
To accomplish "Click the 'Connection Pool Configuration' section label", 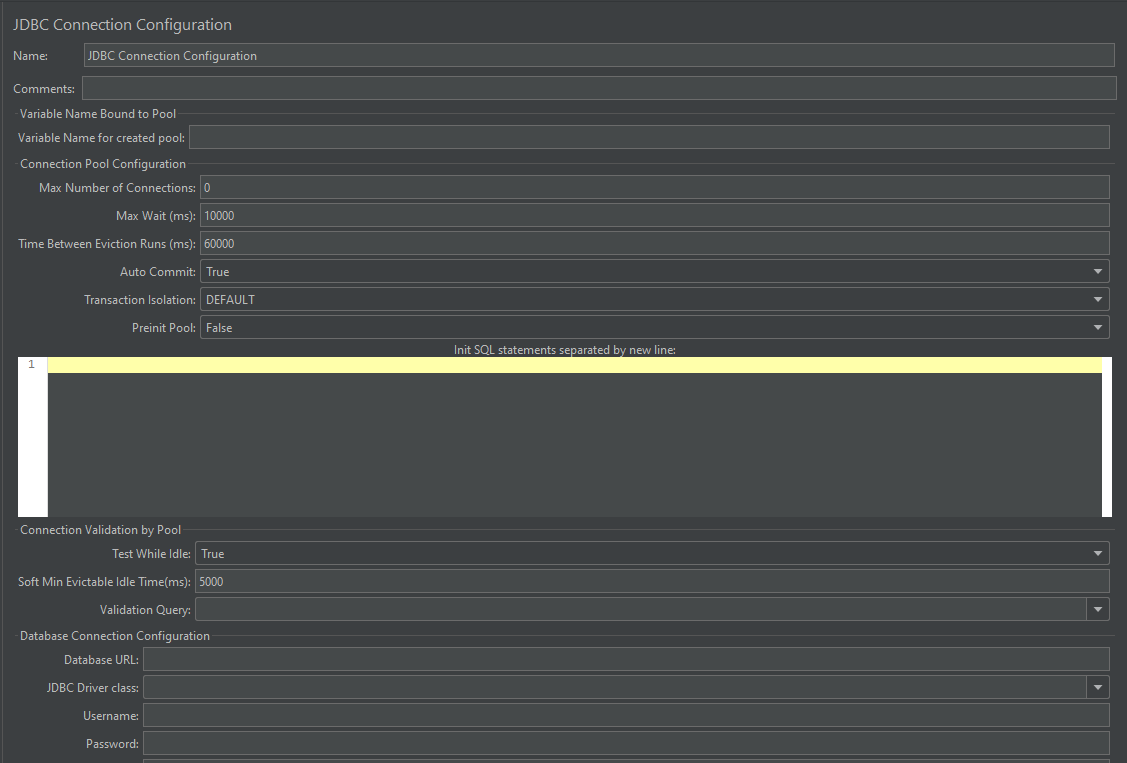I will point(103,164).
